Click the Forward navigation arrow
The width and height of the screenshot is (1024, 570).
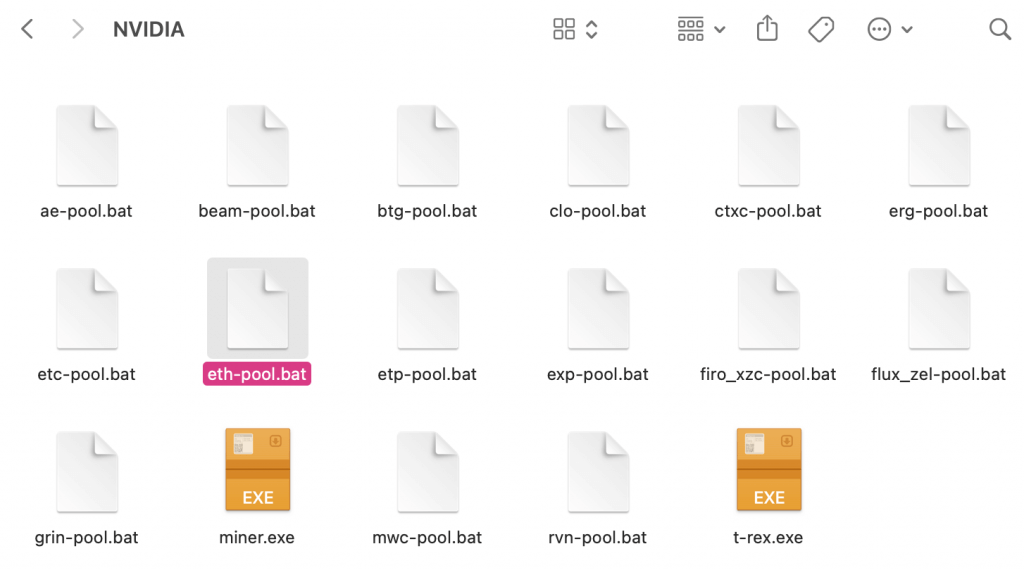tap(77, 30)
